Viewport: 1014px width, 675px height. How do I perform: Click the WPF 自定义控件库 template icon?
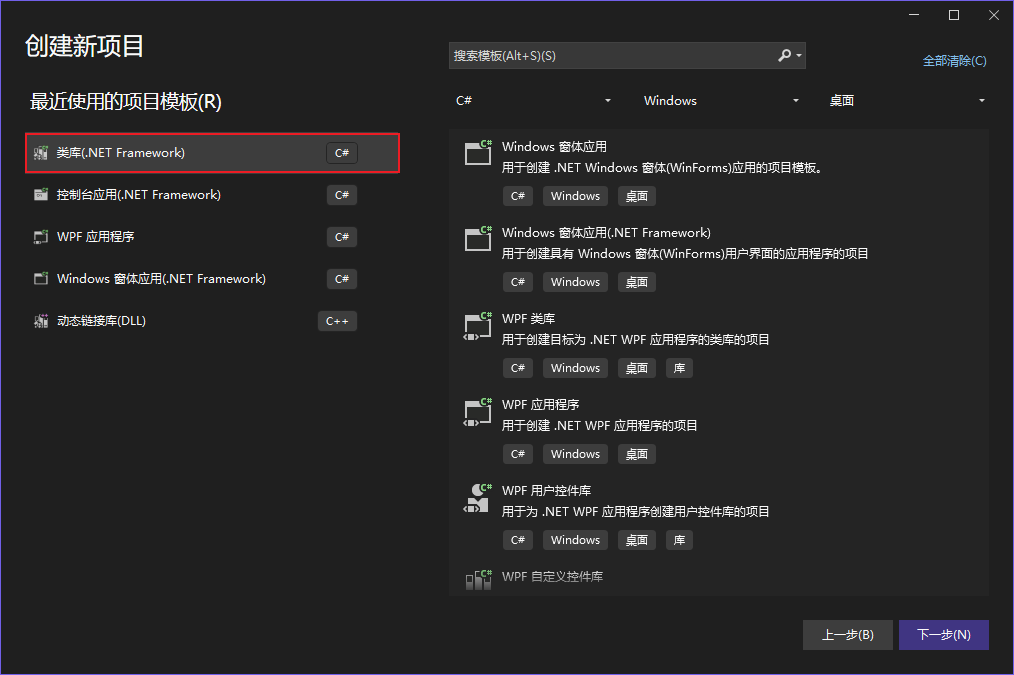click(477, 577)
